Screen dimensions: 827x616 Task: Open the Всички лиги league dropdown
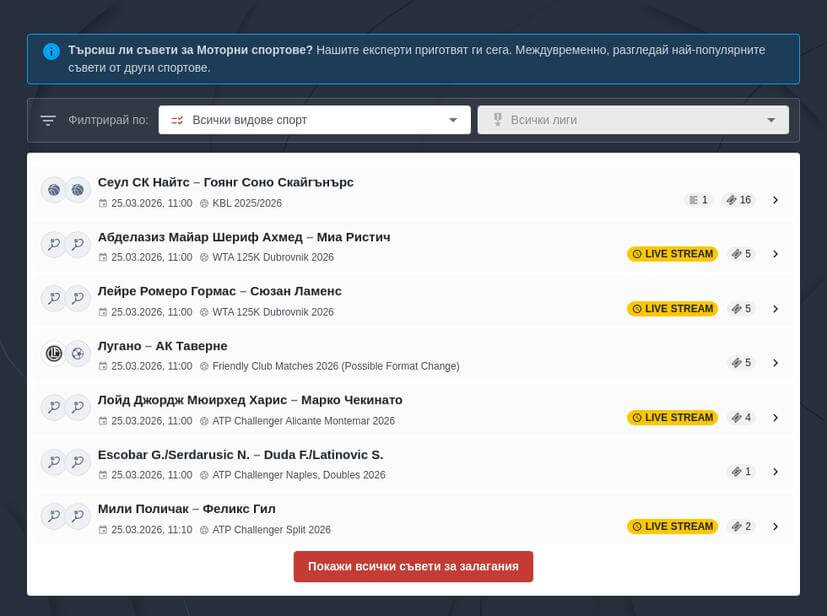(x=633, y=120)
